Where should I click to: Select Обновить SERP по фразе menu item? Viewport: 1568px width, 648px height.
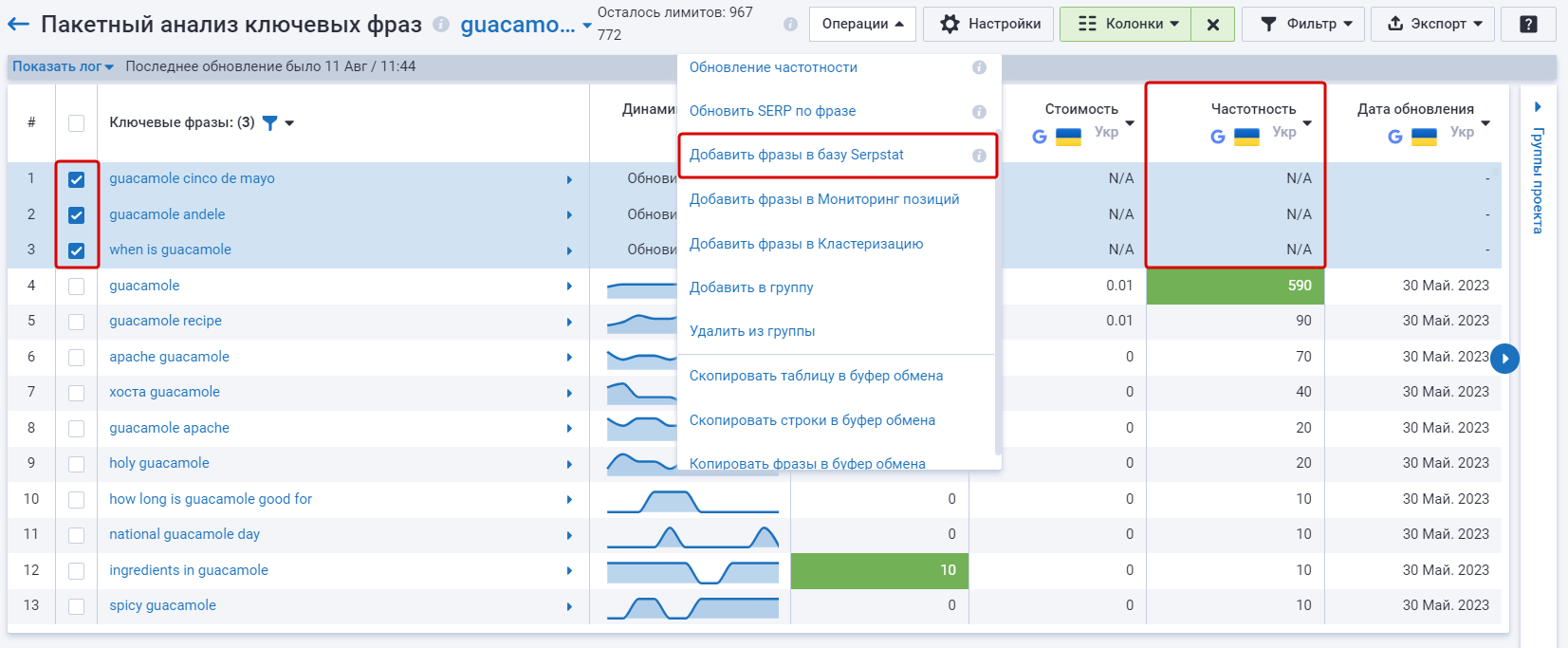[x=772, y=111]
